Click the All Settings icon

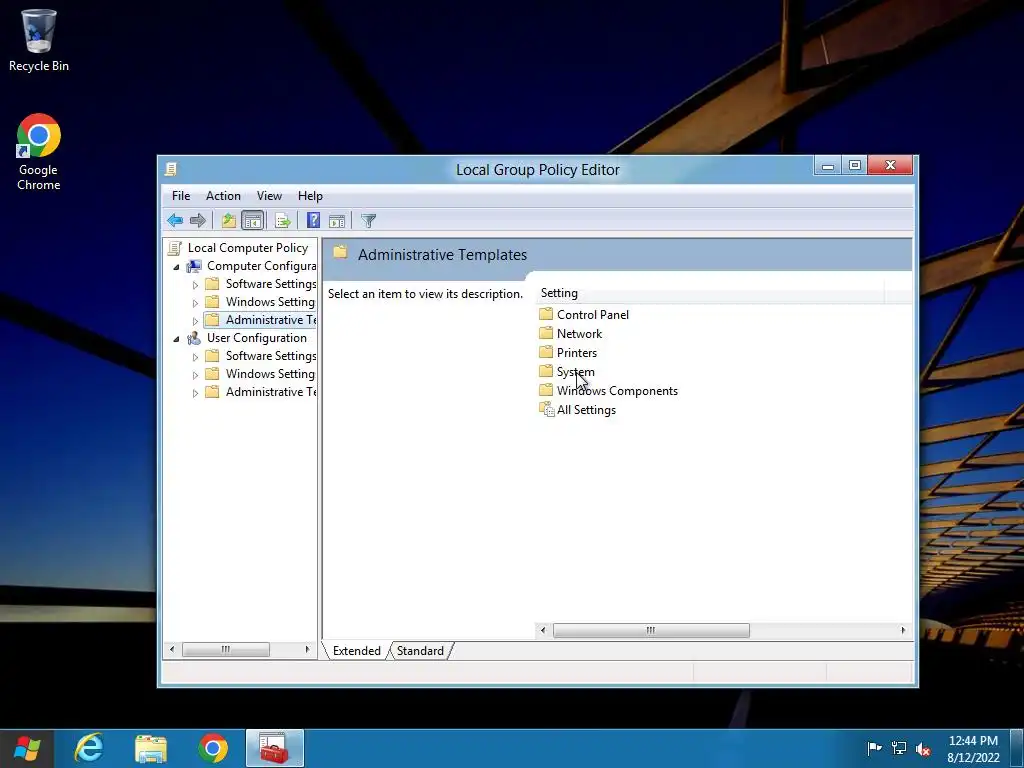pos(547,409)
